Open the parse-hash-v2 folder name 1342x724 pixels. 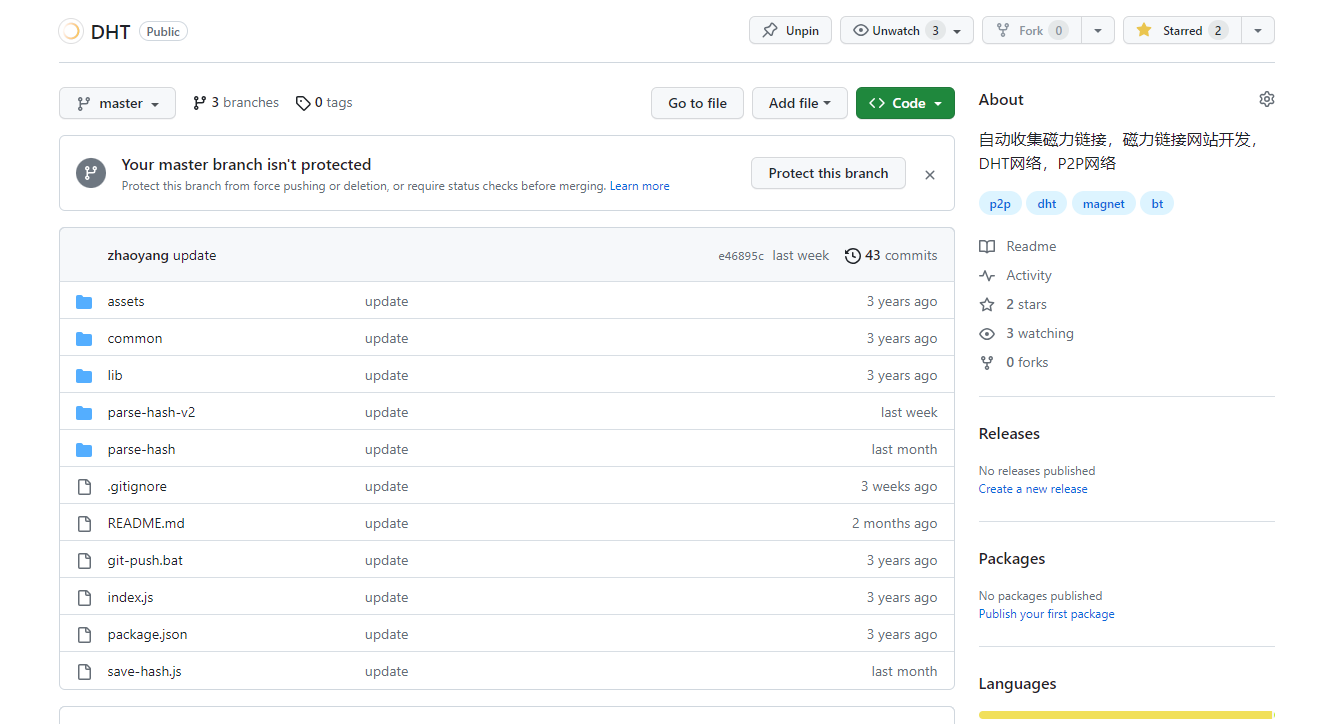pyautogui.click(x=152, y=413)
